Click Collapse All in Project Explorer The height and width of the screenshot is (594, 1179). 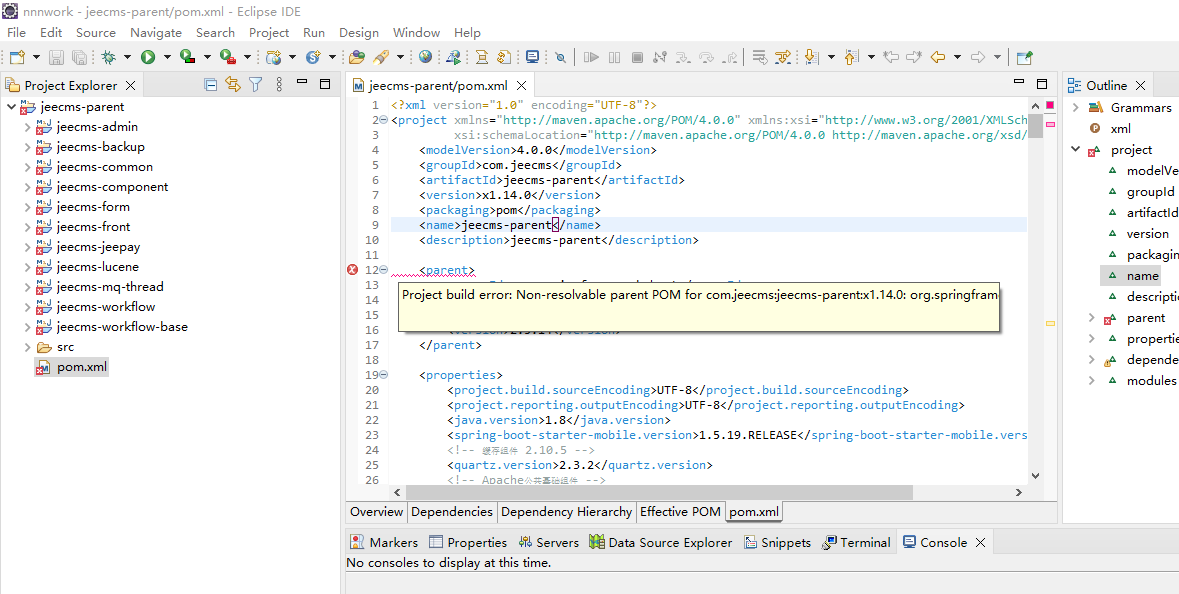[x=211, y=85]
